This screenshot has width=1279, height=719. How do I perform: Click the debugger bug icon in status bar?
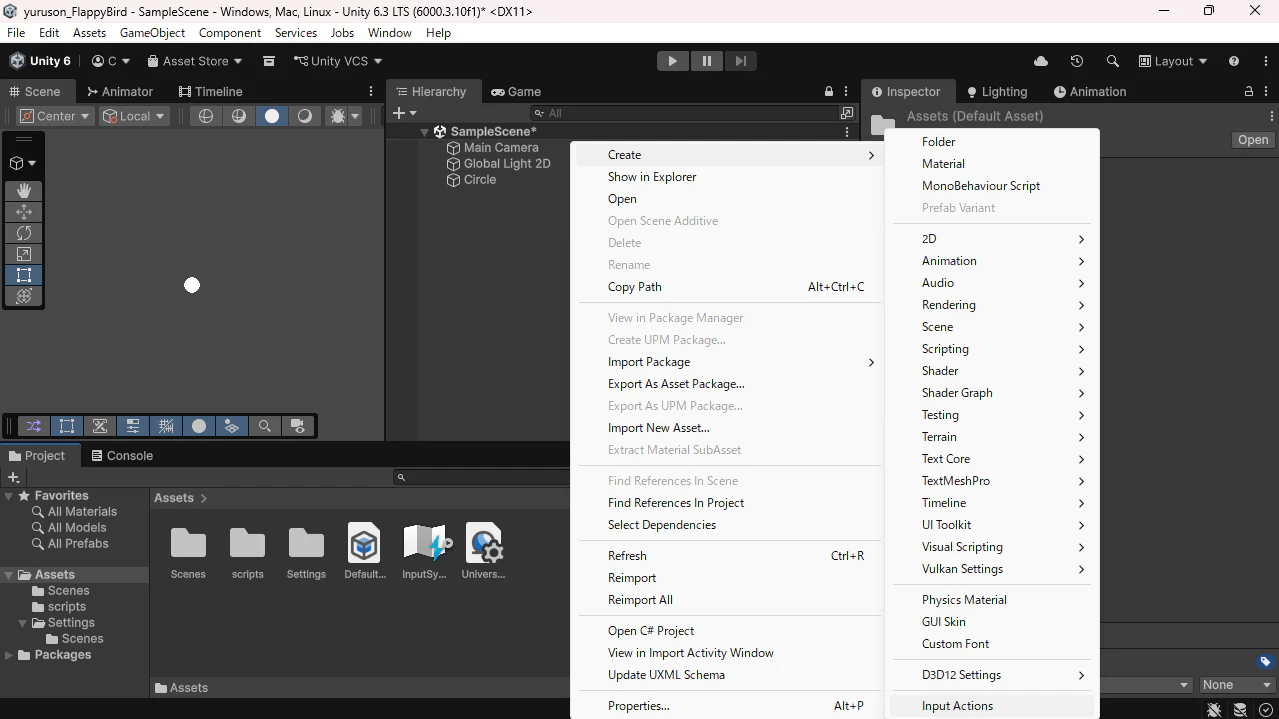click(1214, 709)
